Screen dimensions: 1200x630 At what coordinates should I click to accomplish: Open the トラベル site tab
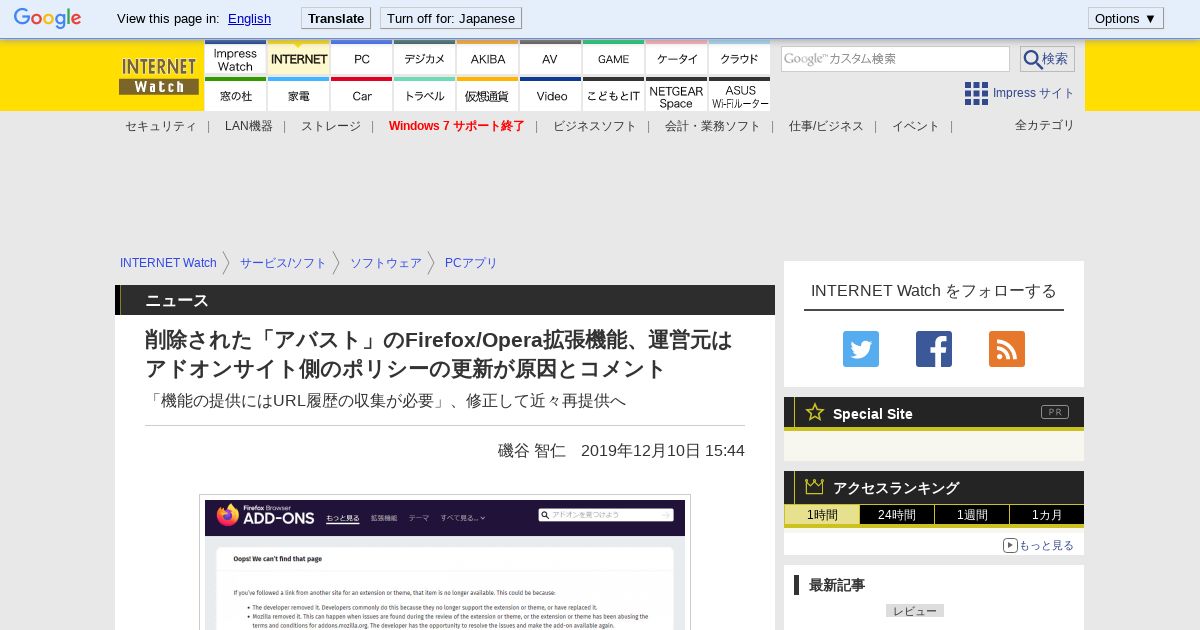[x=425, y=95]
